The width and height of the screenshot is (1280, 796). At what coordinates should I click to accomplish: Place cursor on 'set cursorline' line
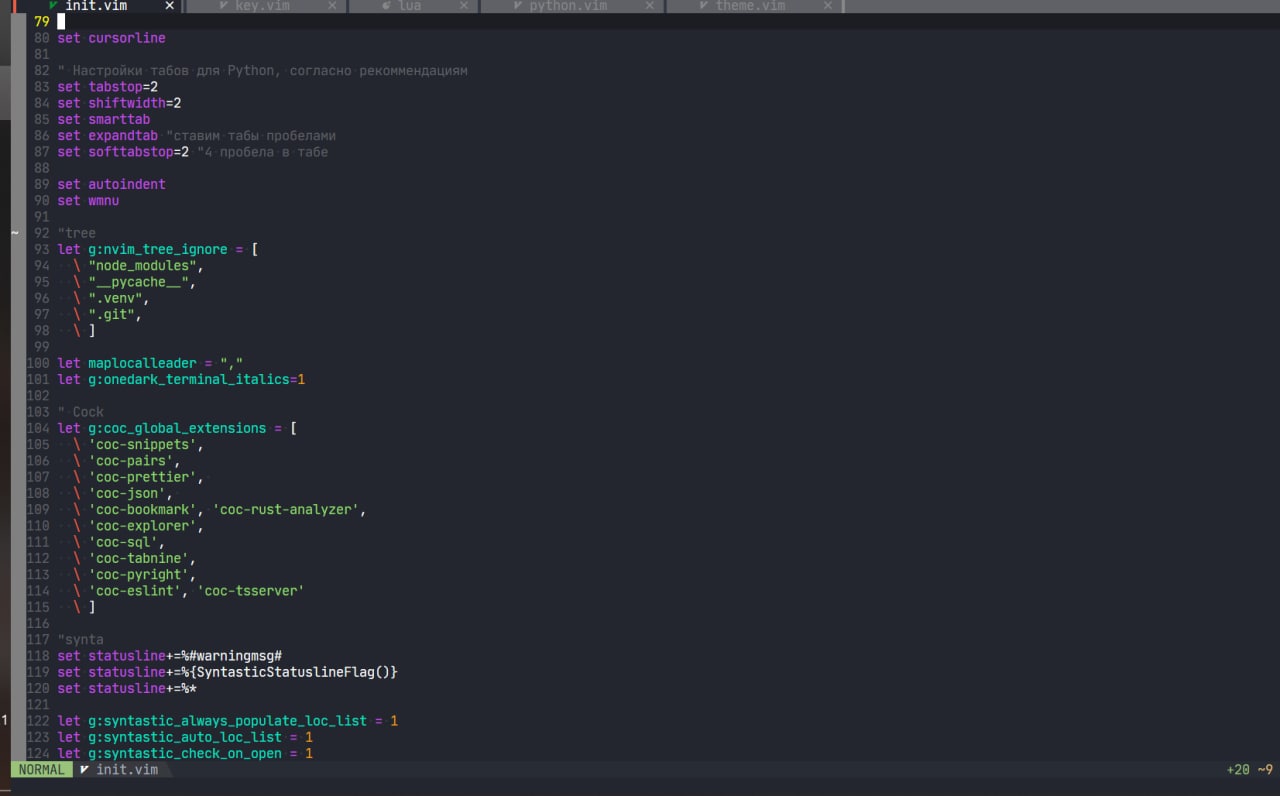coord(111,38)
